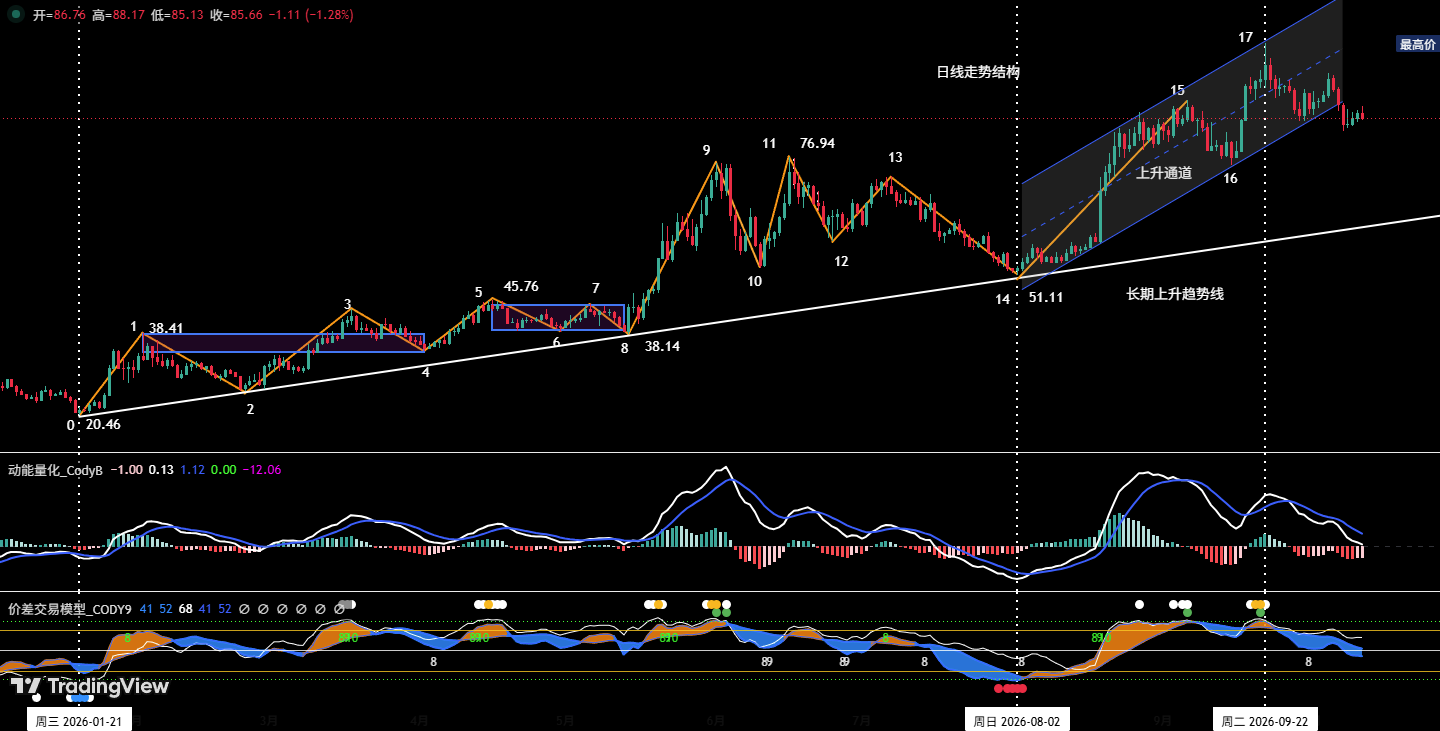Viewport: 1440px width, 731px height.
Task: Click the wave number 10 label
Action: click(754, 281)
